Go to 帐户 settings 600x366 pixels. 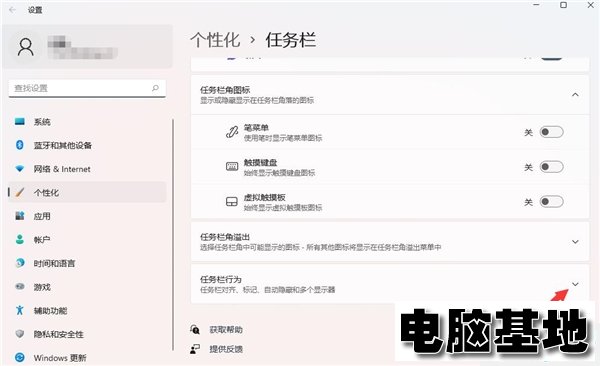[x=87, y=240]
